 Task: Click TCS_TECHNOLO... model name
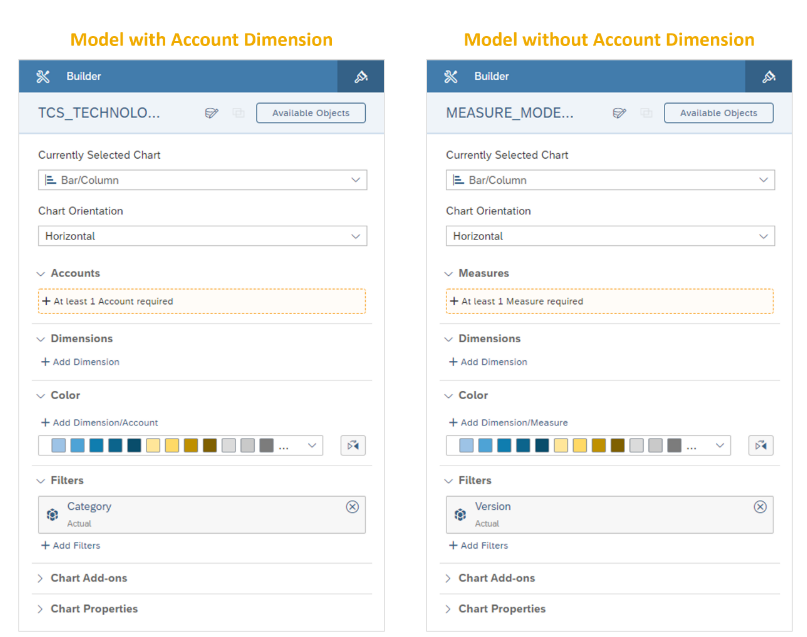coord(99,113)
